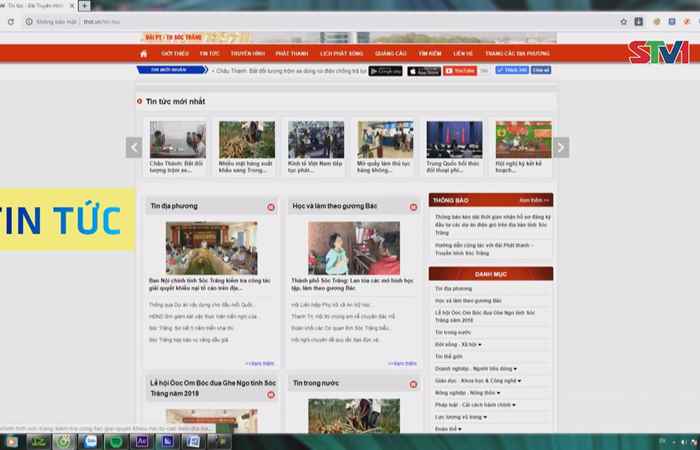The height and width of the screenshot is (450, 700).
Task: Select Lễ hội Óoc Om Bóc in DANH MỤC list
Action: pyautogui.click(x=485, y=317)
